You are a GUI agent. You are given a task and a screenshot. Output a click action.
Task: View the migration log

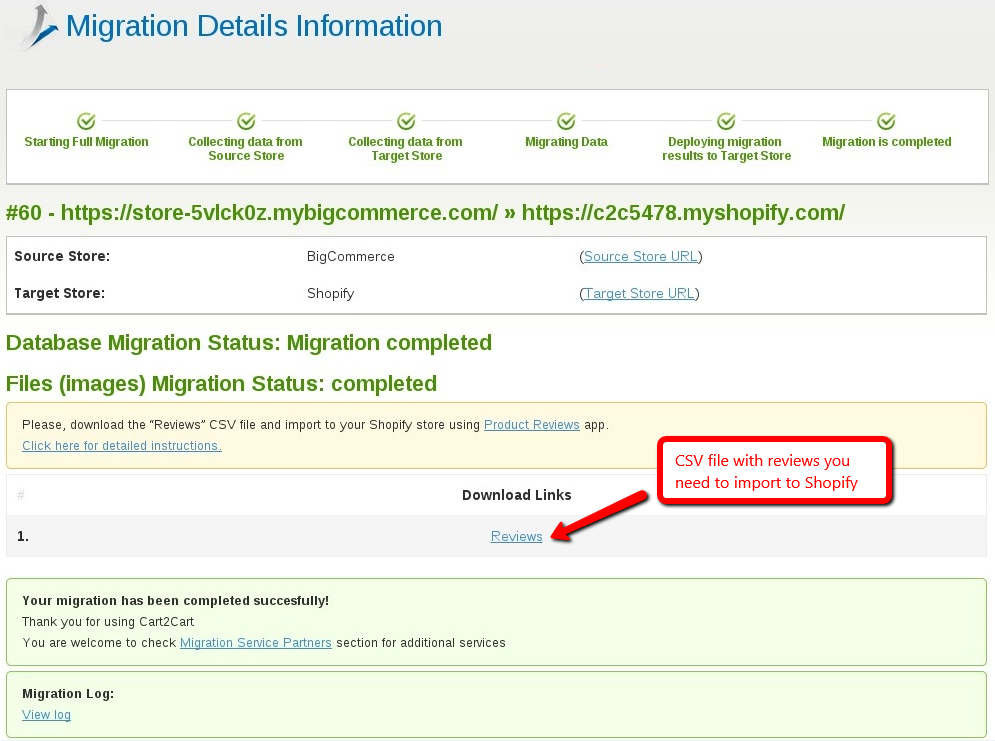click(46, 715)
